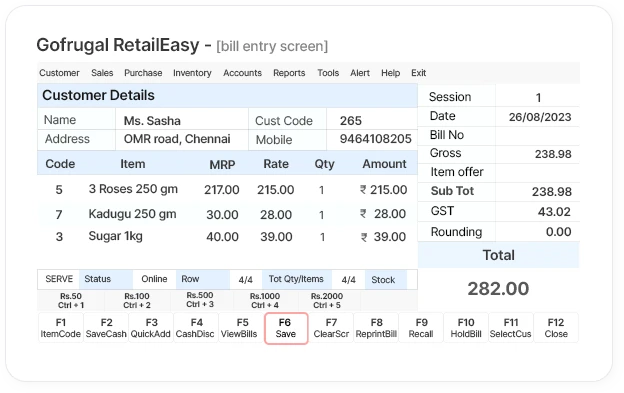624x393 pixels.
Task: Click the total amount 282.00
Action: click(498, 289)
